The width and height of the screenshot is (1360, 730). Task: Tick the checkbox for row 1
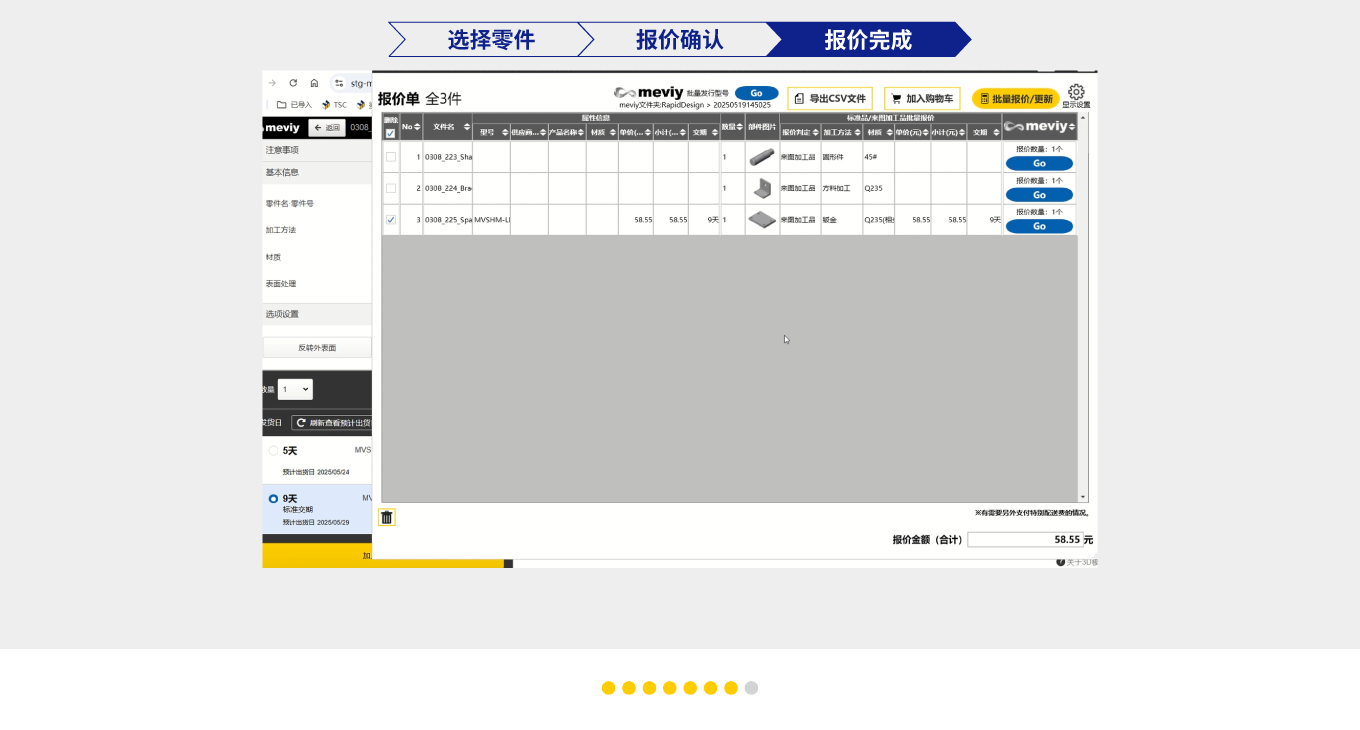click(x=391, y=157)
